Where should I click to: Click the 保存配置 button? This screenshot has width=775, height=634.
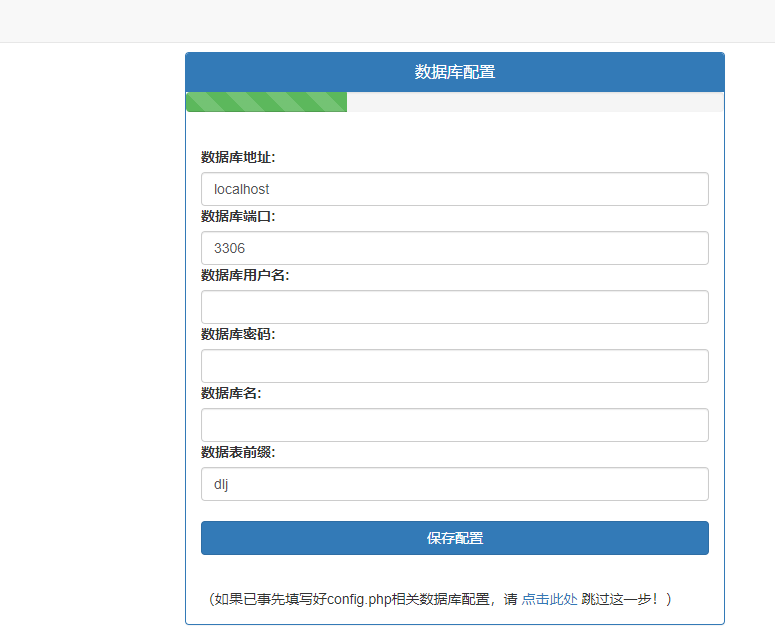[455, 538]
